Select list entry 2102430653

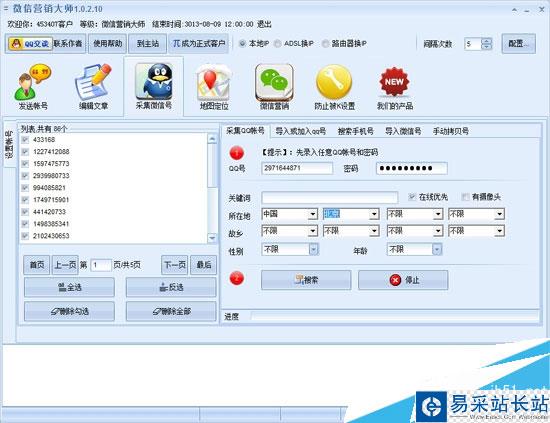pos(51,236)
